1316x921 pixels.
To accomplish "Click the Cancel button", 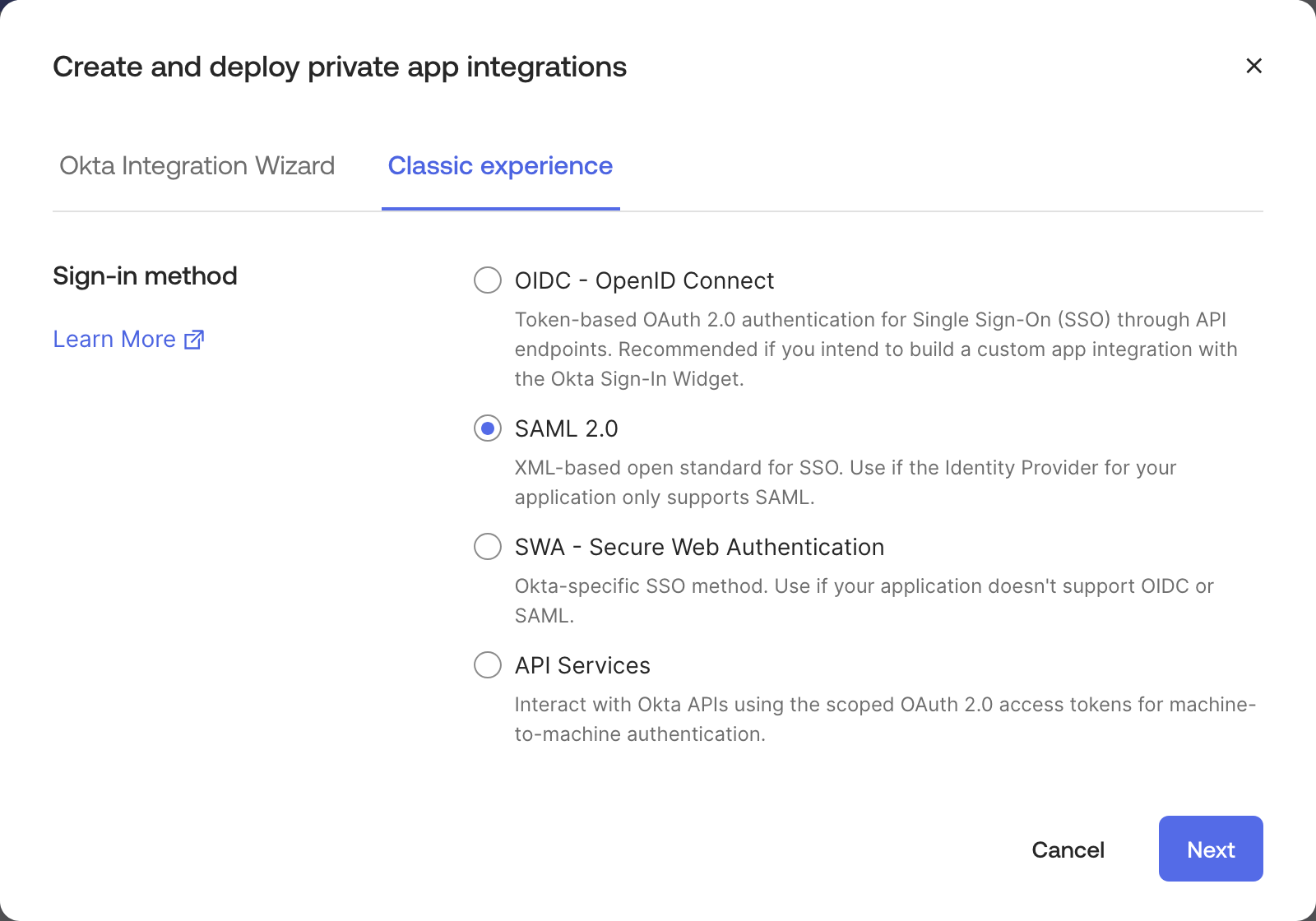I will pyautogui.click(x=1068, y=849).
